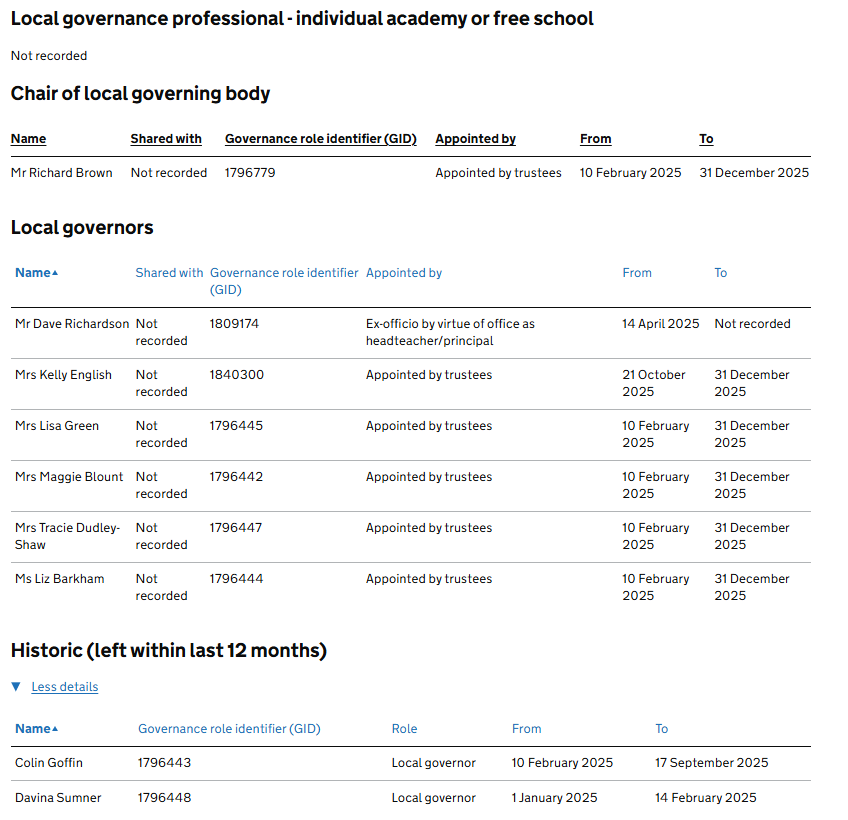Collapse the Less details section link

64,687
